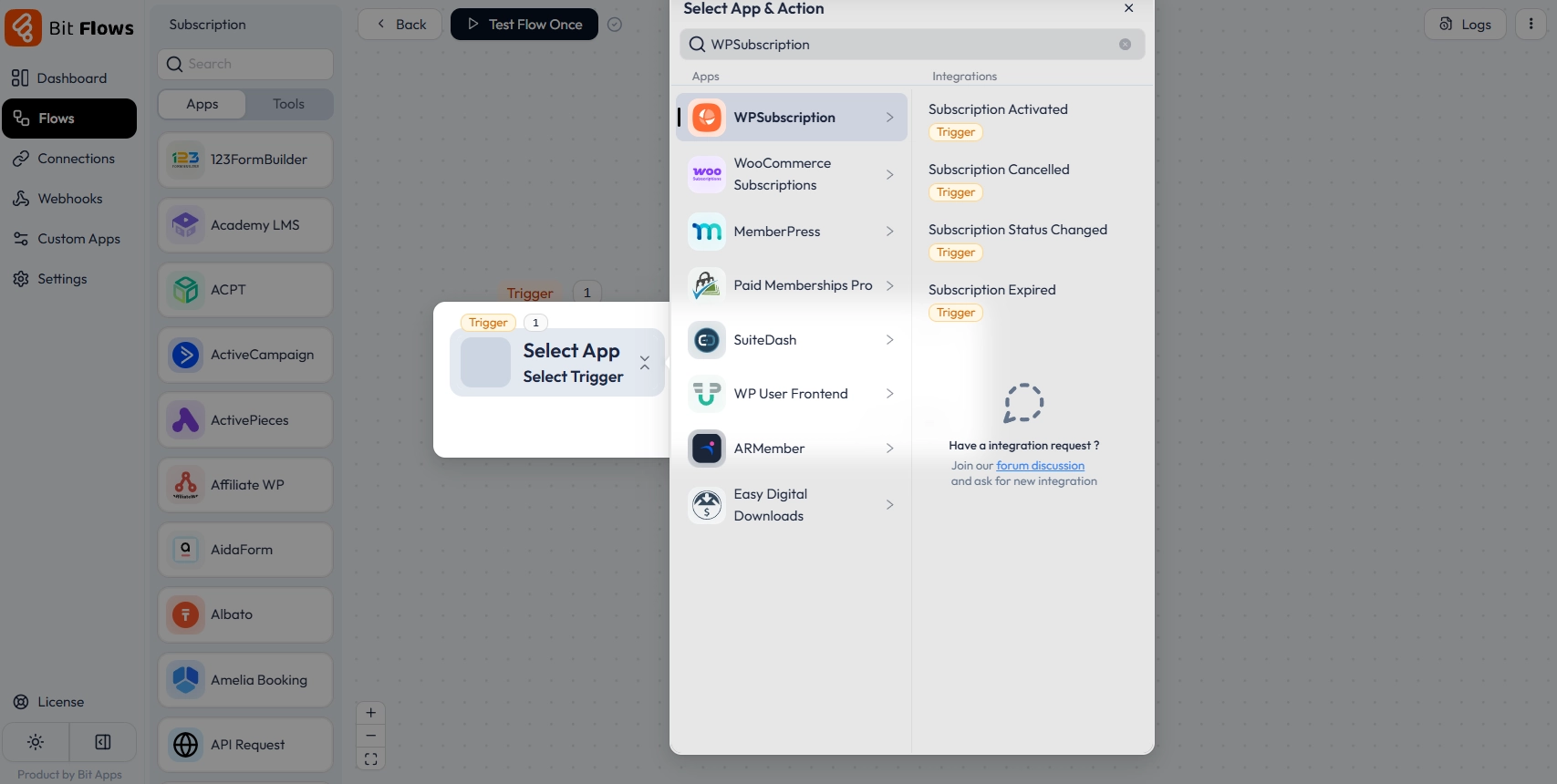Select the API Request globe icon
Screen dimensions: 1557x784
coord(186,745)
